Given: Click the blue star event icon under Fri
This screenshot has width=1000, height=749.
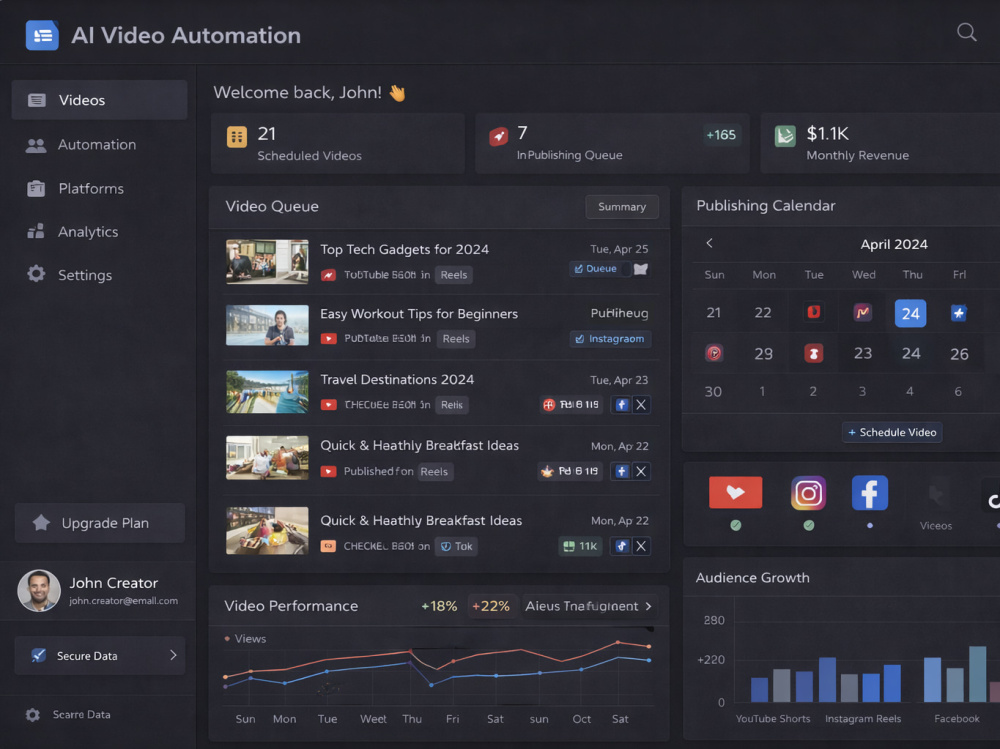Looking at the screenshot, I should 959,313.
